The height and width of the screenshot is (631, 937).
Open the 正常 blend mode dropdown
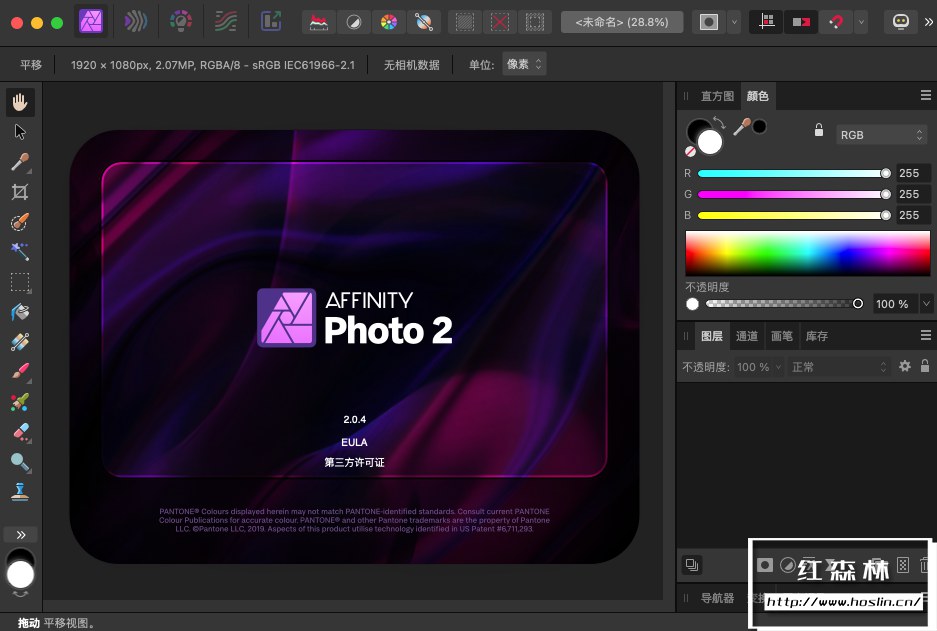(840, 367)
